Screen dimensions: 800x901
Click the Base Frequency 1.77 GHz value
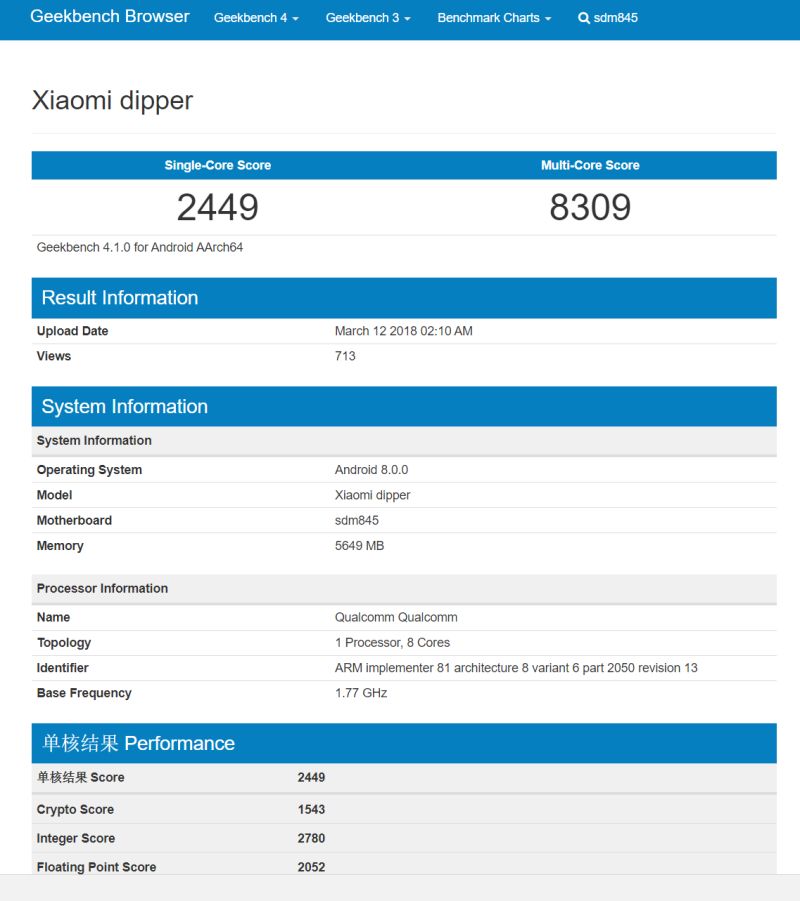pos(361,693)
